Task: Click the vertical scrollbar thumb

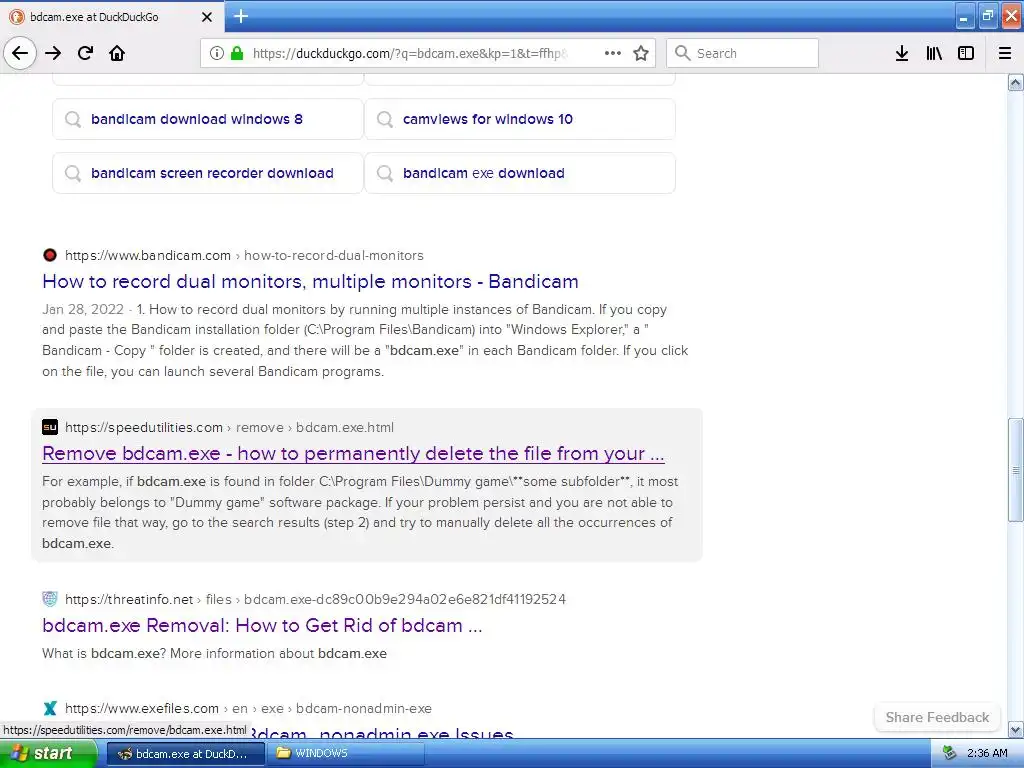Action: coord(1016,470)
